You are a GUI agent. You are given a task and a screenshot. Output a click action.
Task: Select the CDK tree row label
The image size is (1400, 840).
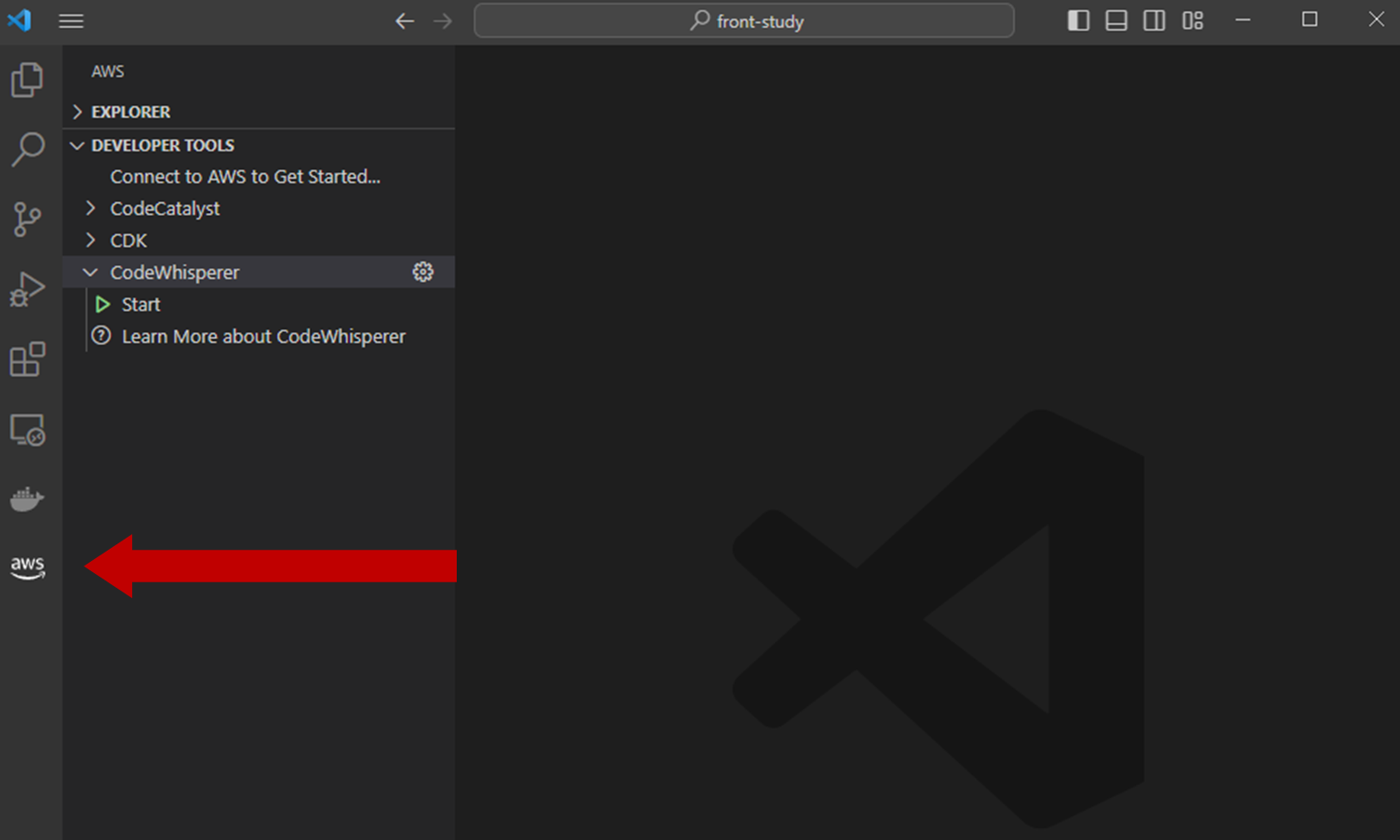pyautogui.click(x=128, y=241)
